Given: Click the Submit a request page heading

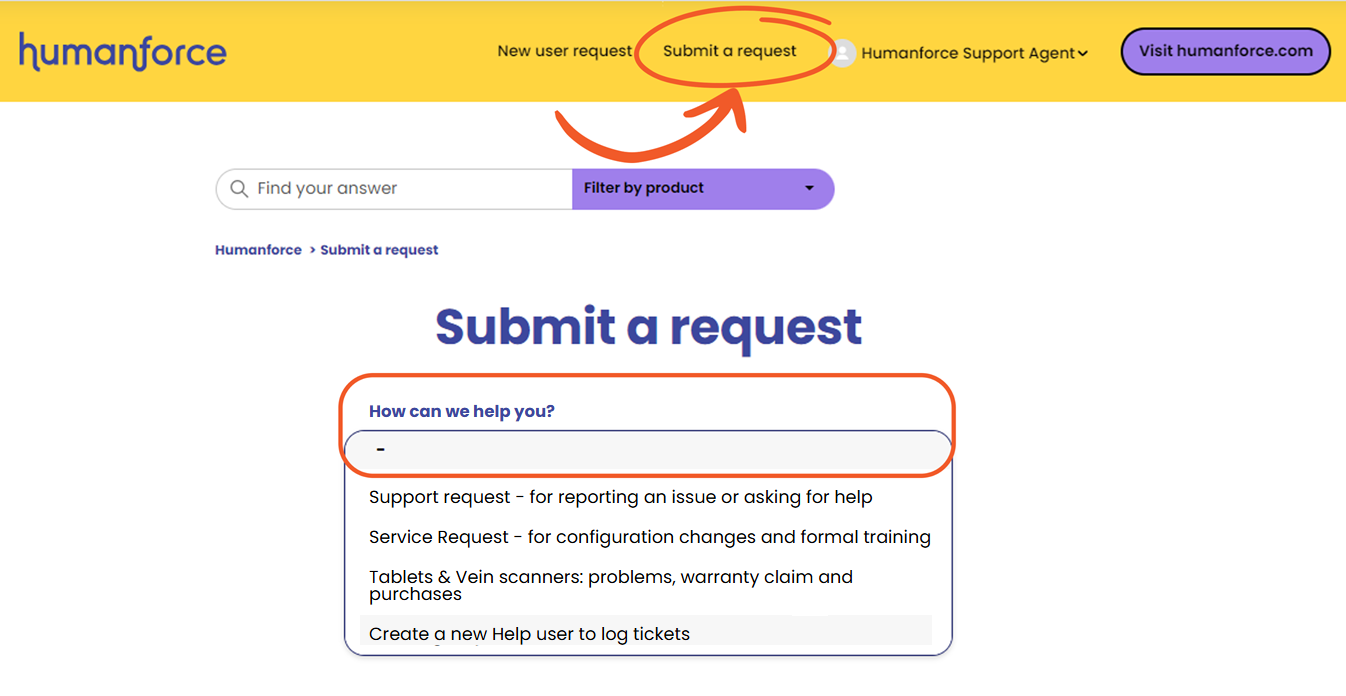Looking at the screenshot, I should pos(648,327).
